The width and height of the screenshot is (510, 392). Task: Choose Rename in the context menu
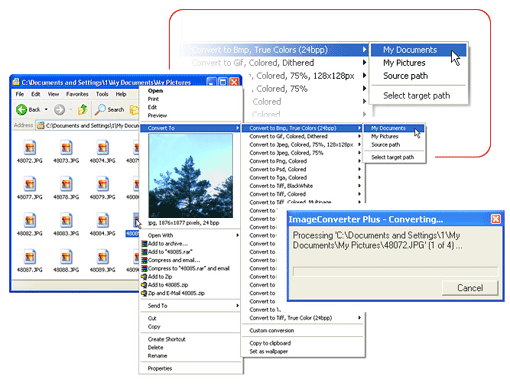tap(157, 356)
